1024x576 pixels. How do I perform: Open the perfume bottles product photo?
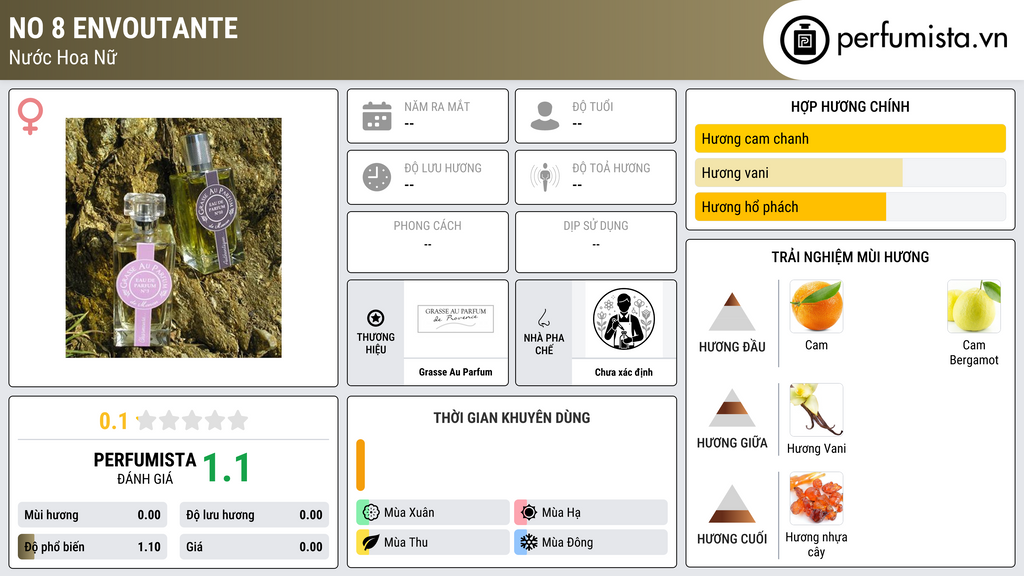coord(174,238)
